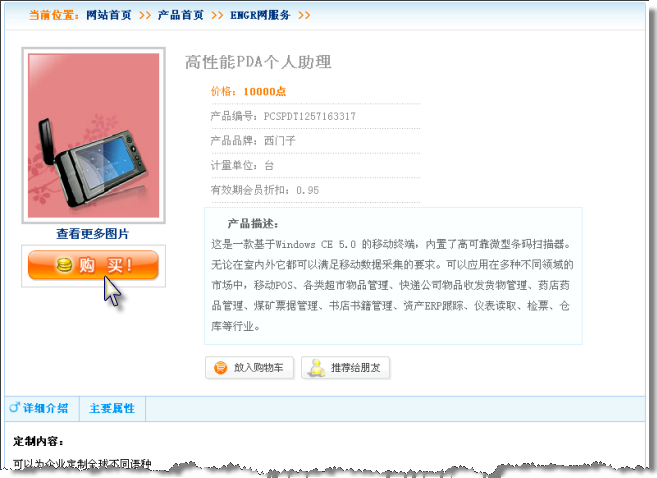This screenshot has height=478, width=657.
Task: Click the person icon beside 推荐给朋友
Action: 317,368
